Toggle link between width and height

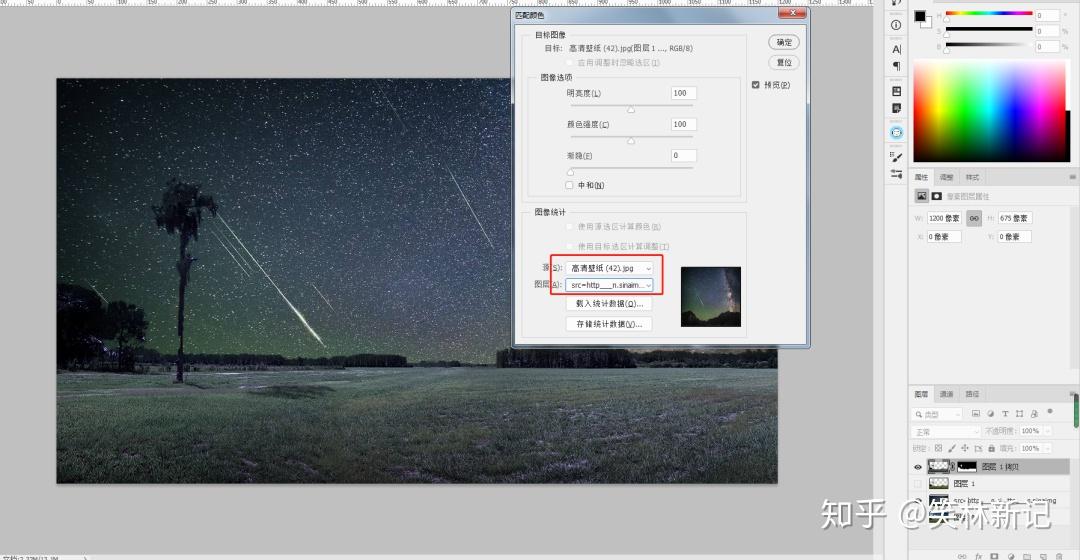(x=974, y=218)
